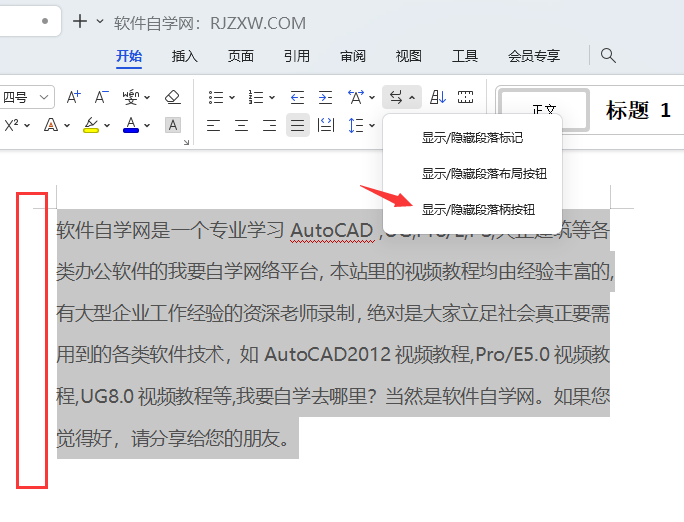
Task: Expand the highlight color dropdown
Action: [x=107, y=126]
